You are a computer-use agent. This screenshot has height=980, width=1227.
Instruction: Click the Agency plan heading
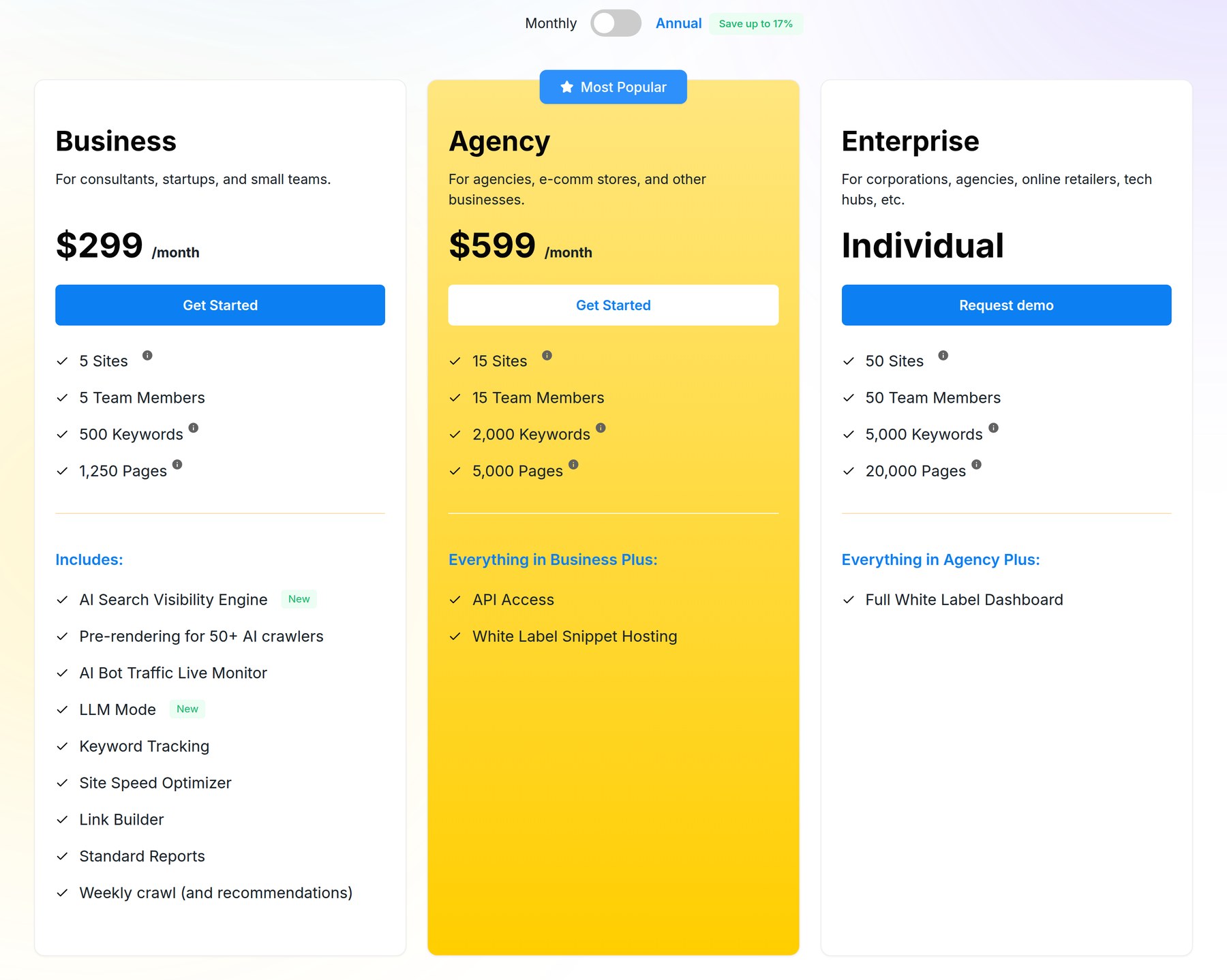499,142
